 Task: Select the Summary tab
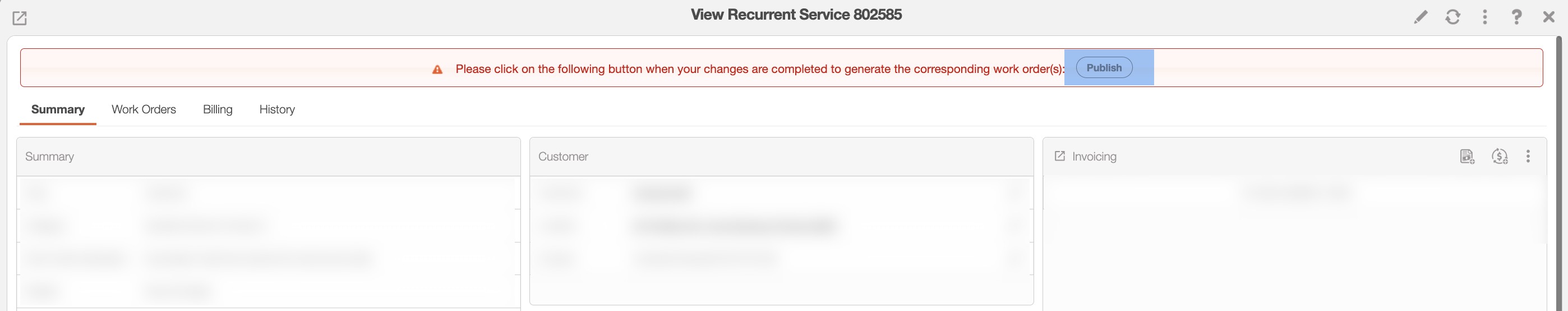click(x=58, y=110)
